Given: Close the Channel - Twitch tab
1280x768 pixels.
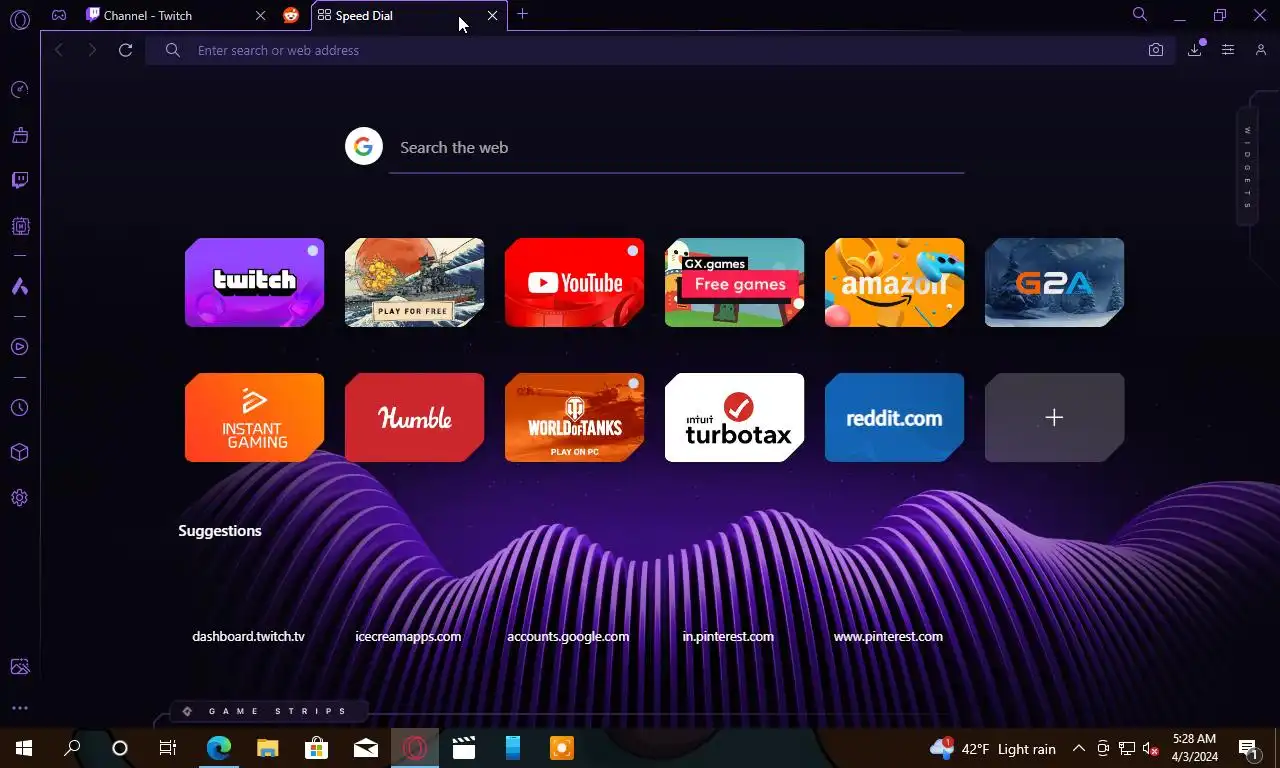Looking at the screenshot, I should (261, 16).
